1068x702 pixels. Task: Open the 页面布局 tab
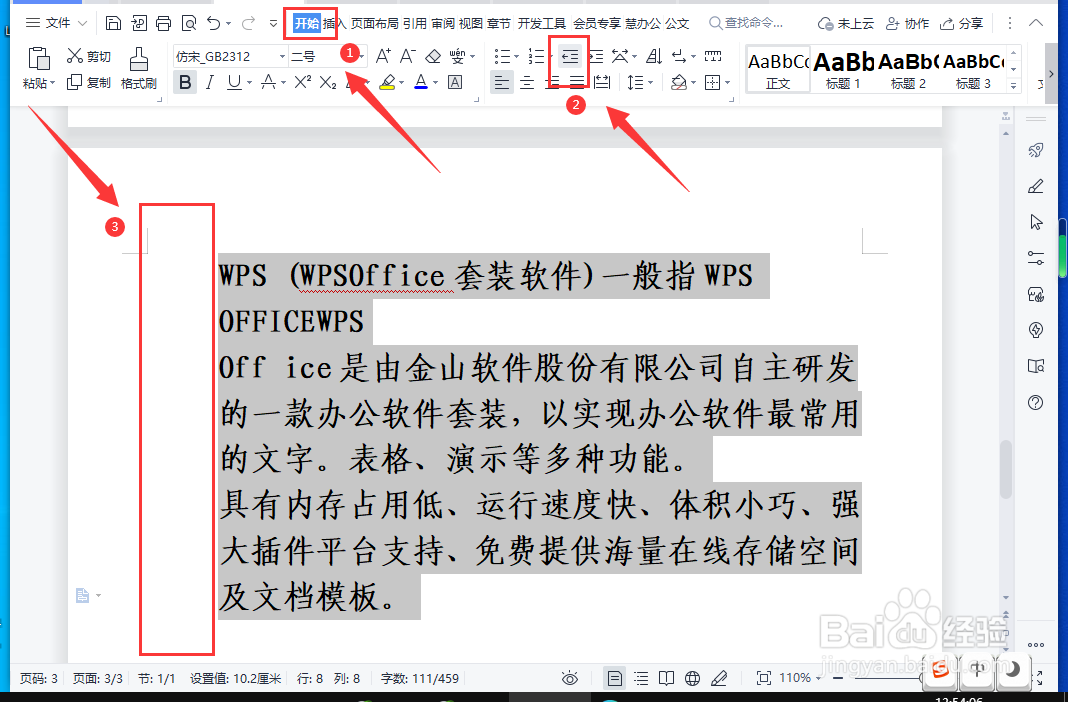tap(375, 24)
